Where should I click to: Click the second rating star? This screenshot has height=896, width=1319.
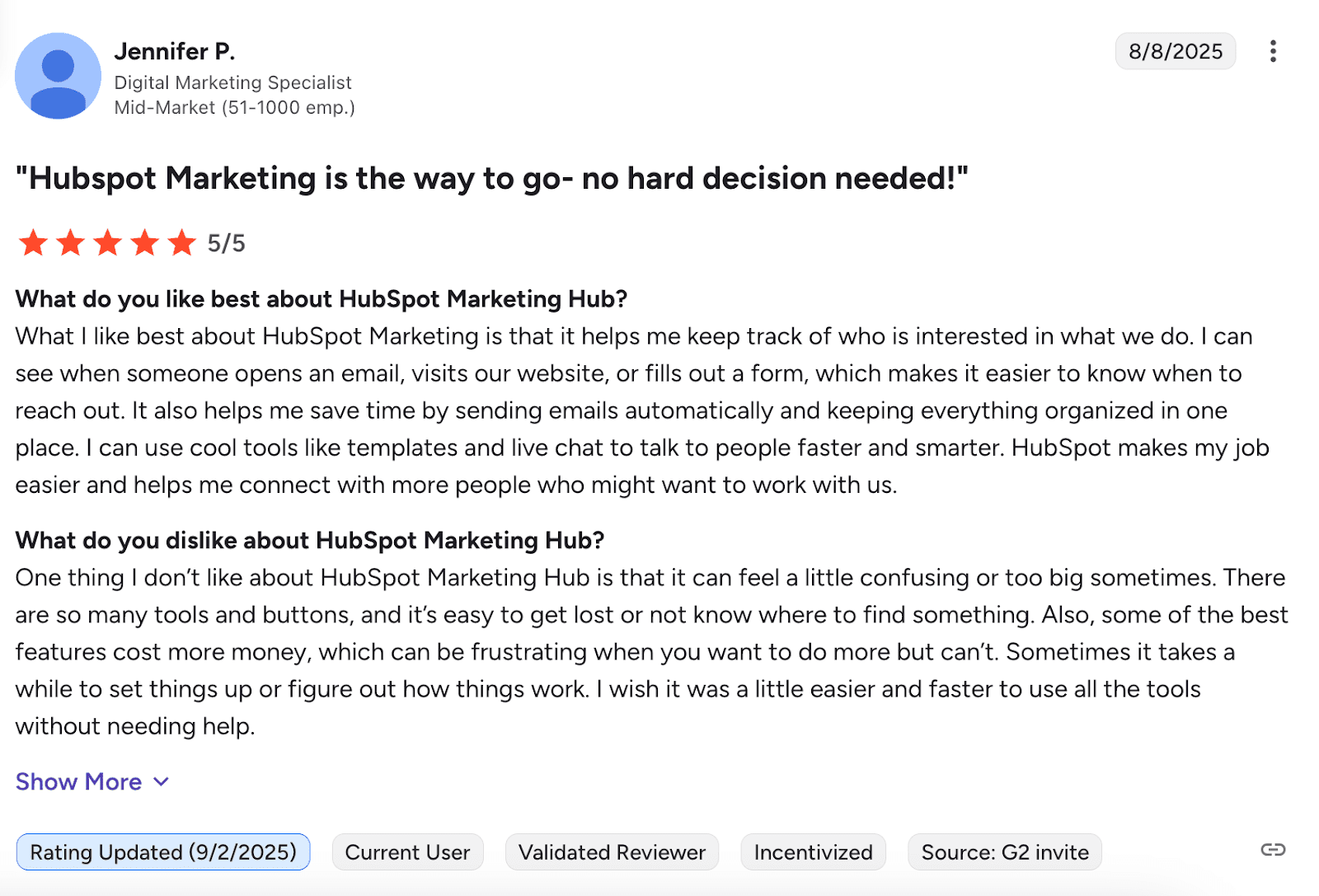pos(70,243)
